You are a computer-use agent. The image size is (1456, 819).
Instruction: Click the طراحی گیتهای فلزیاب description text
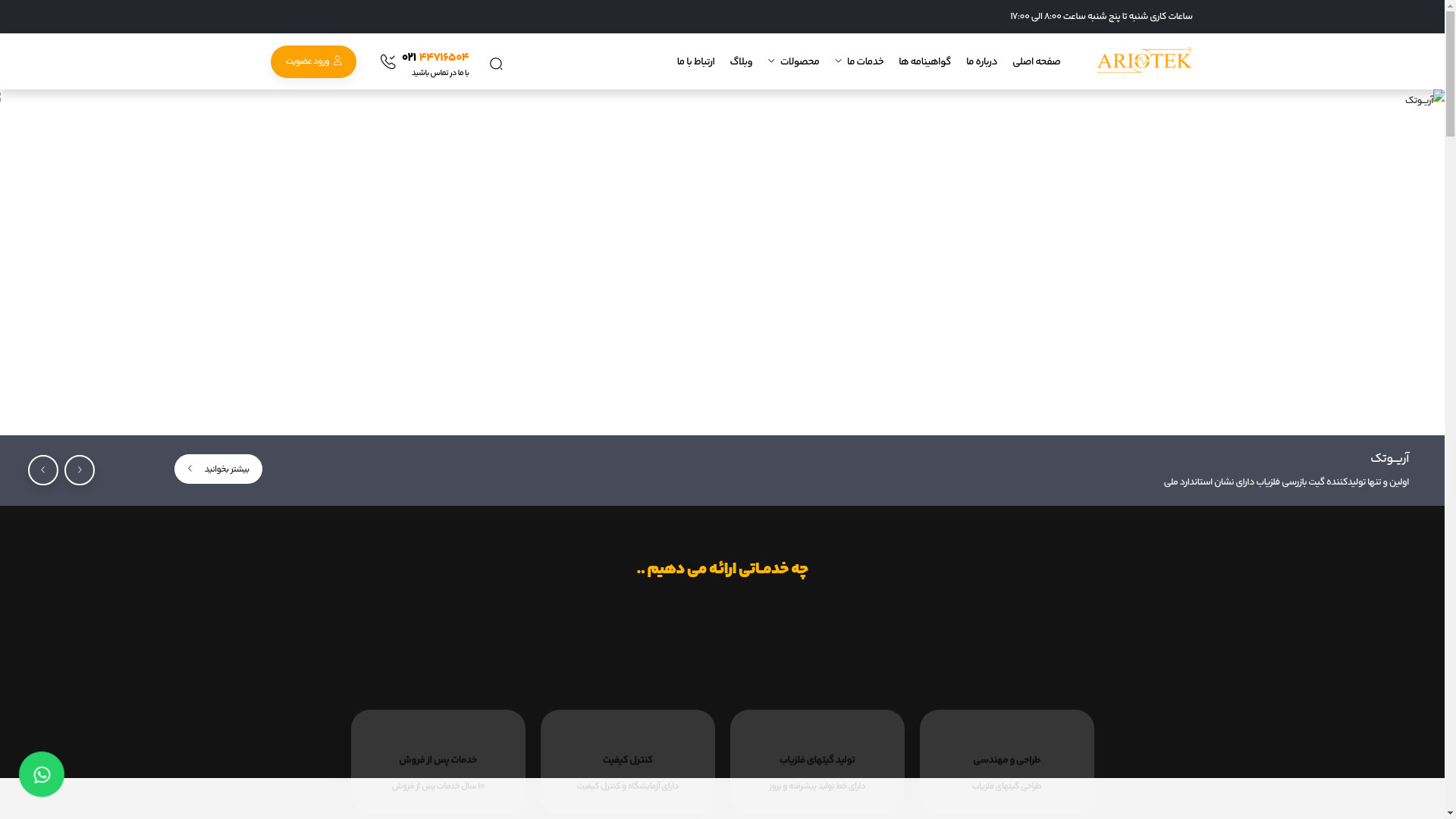[1006, 786]
